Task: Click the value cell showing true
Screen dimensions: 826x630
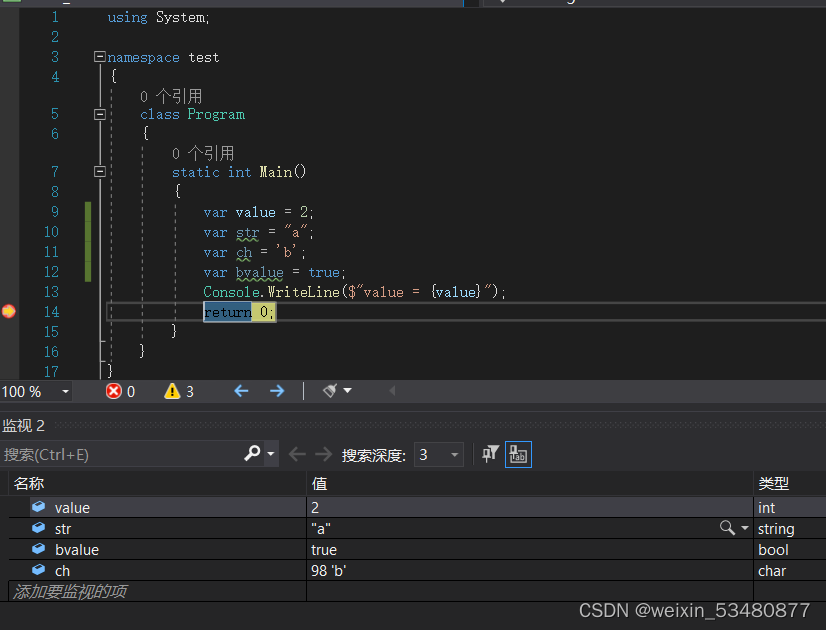Action: pyautogui.click(x=530, y=549)
